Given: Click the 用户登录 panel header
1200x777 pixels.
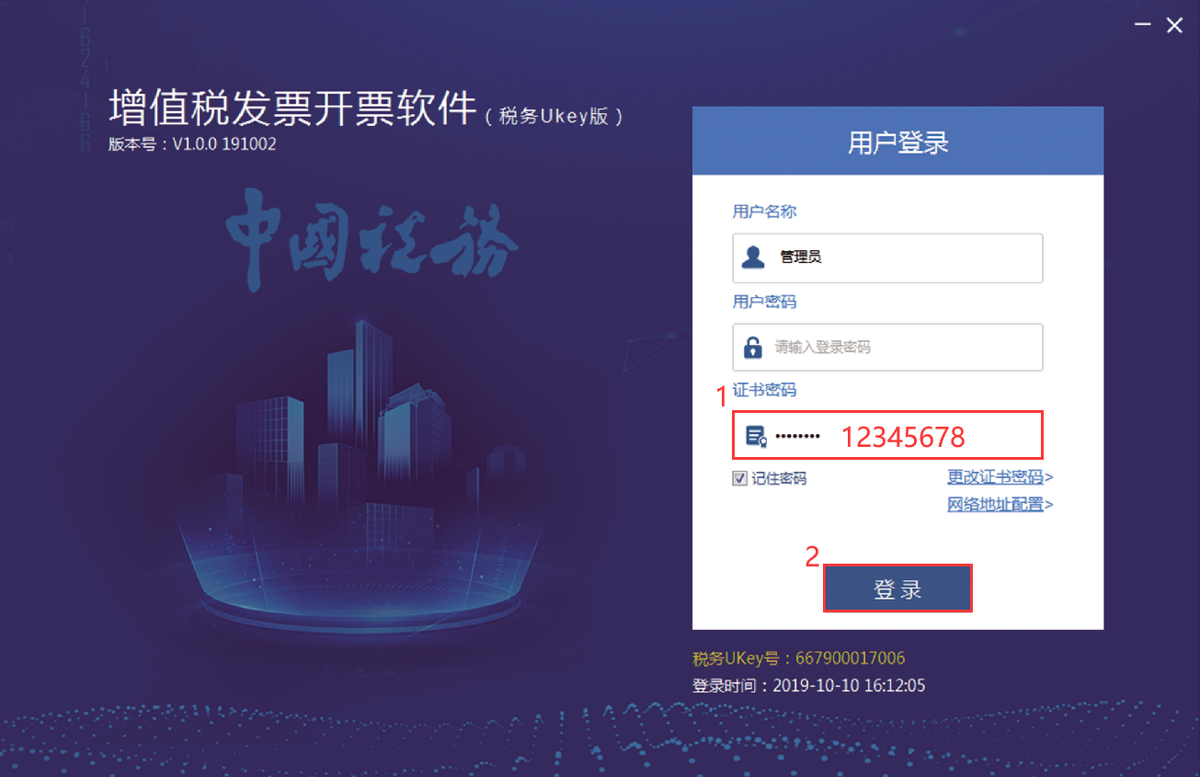Looking at the screenshot, I should 898,142.
